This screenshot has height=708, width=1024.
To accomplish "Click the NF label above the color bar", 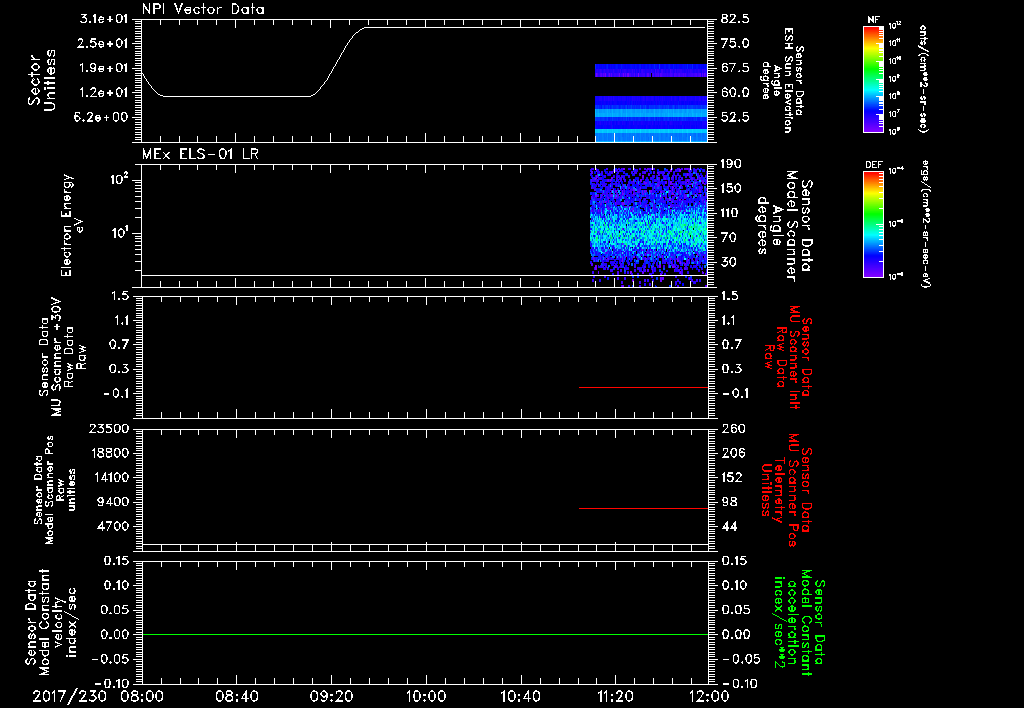I will coord(874,20).
